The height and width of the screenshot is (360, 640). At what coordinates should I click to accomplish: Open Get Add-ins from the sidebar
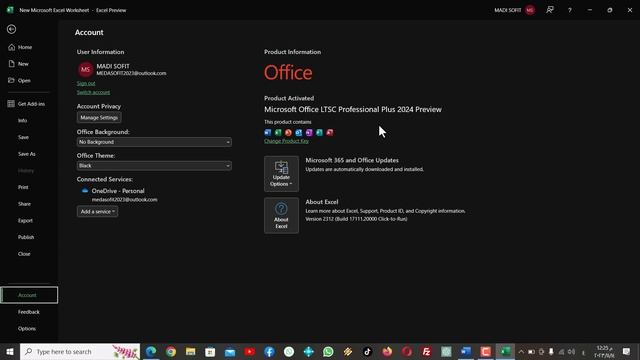(x=27, y=104)
